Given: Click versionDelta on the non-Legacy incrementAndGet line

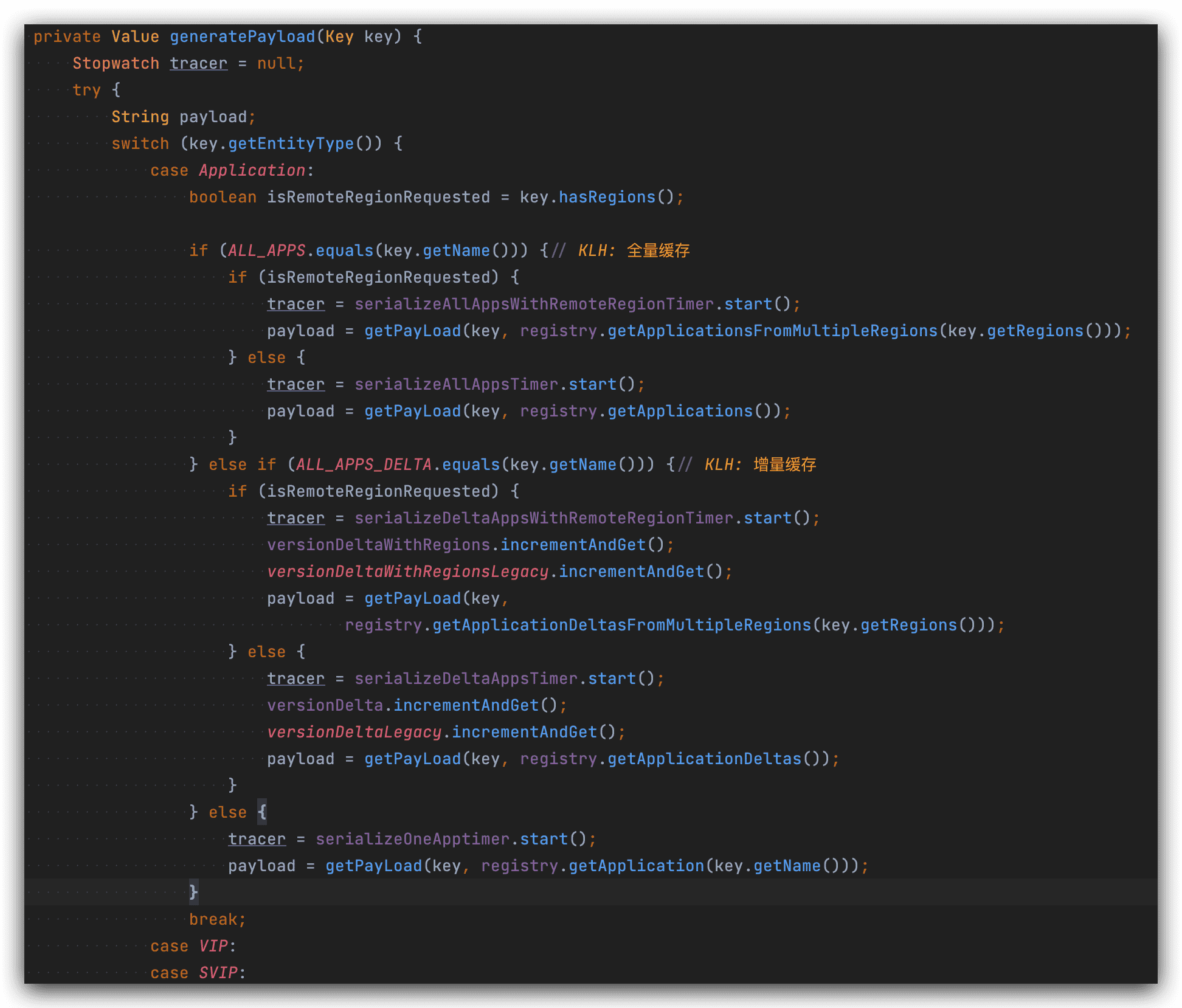Looking at the screenshot, I should coord(325,706).
